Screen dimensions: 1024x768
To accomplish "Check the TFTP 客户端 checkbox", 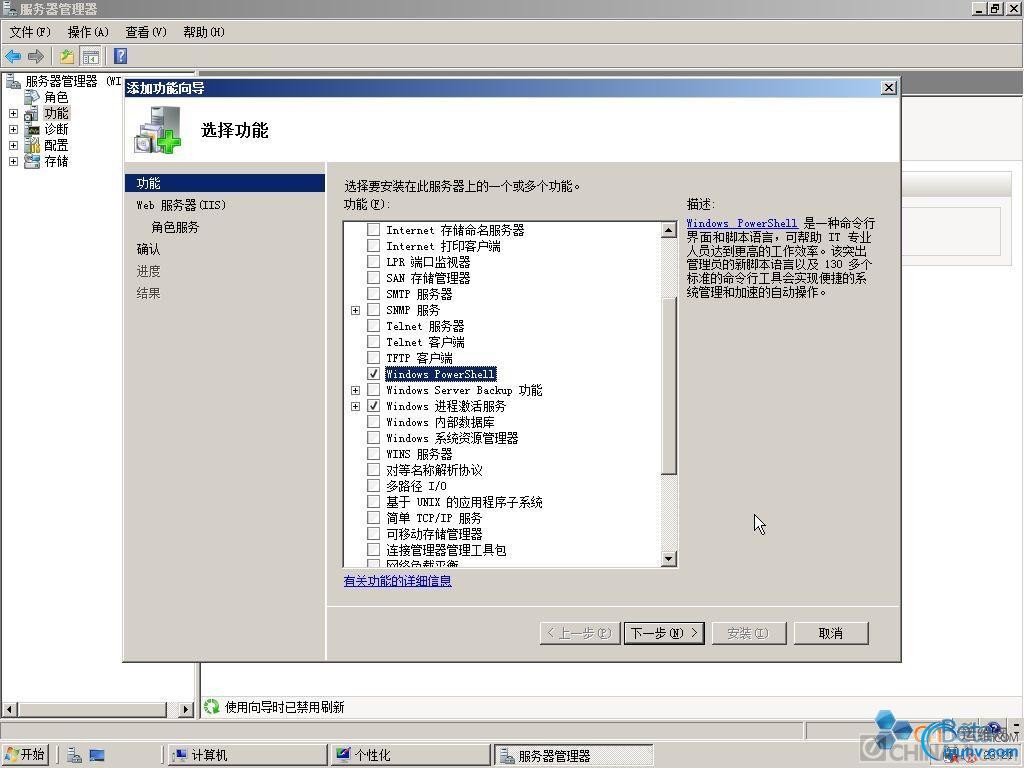I will (x=374, y=358).
